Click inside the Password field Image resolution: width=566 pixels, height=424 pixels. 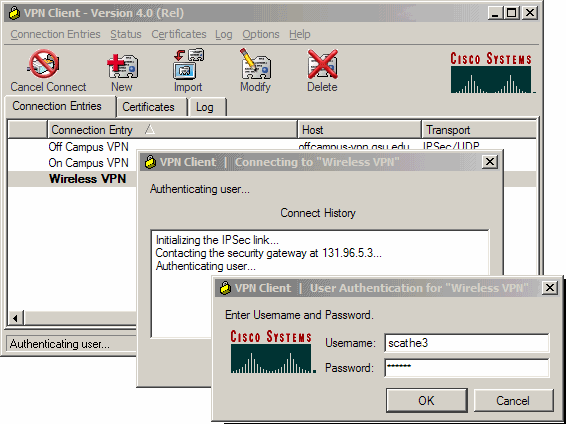pos(467,368)
